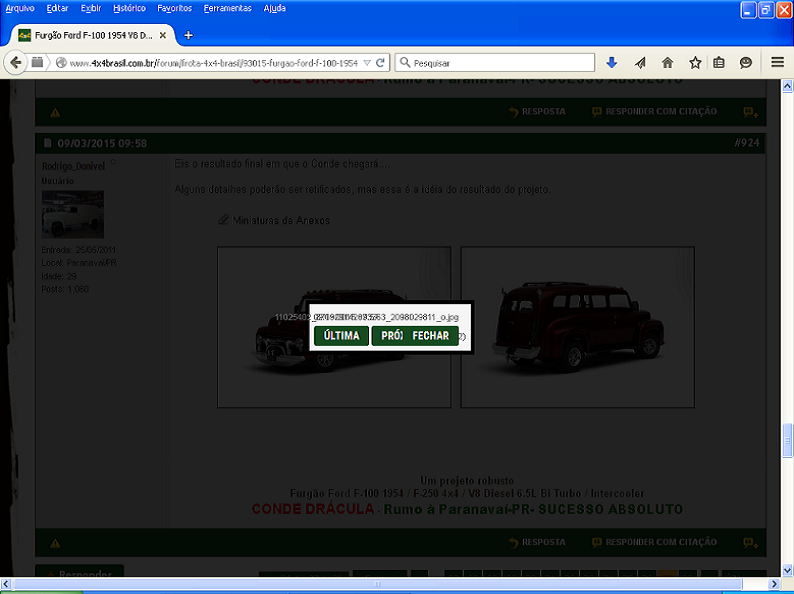Reload the page with the refresh icon
The width and height of the screenshot is (794, 594).
pos(380,63)
